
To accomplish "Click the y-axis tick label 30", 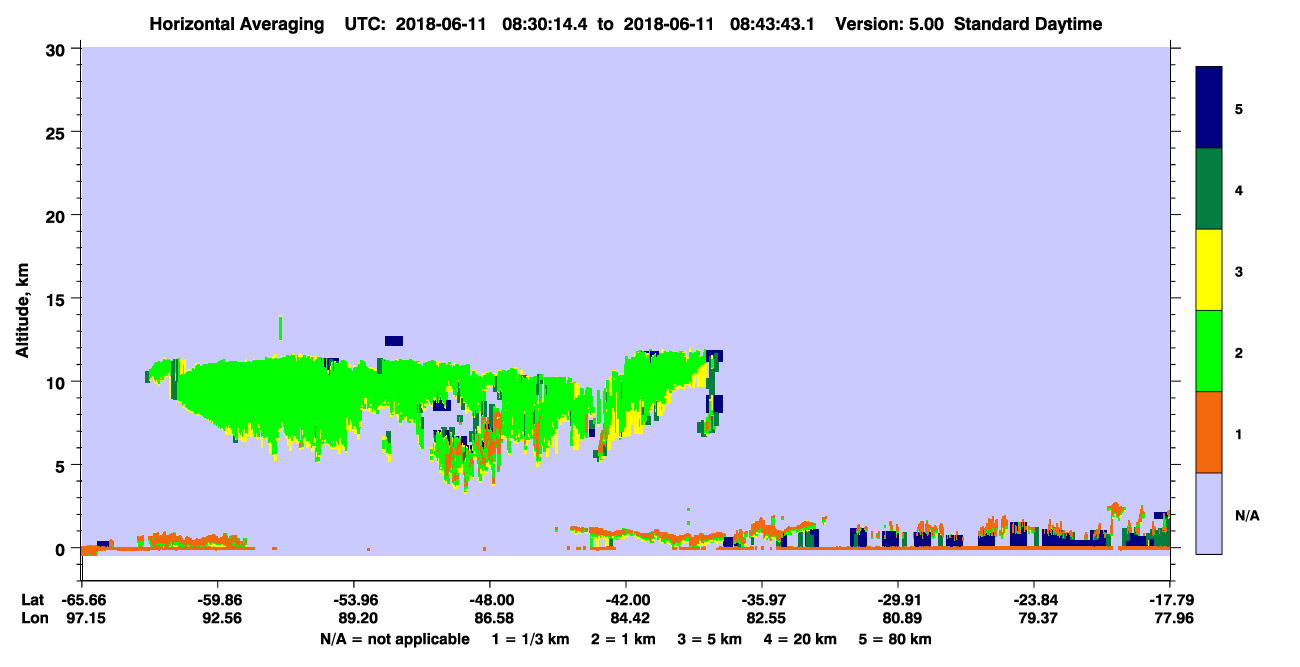I will coord(58,48).
